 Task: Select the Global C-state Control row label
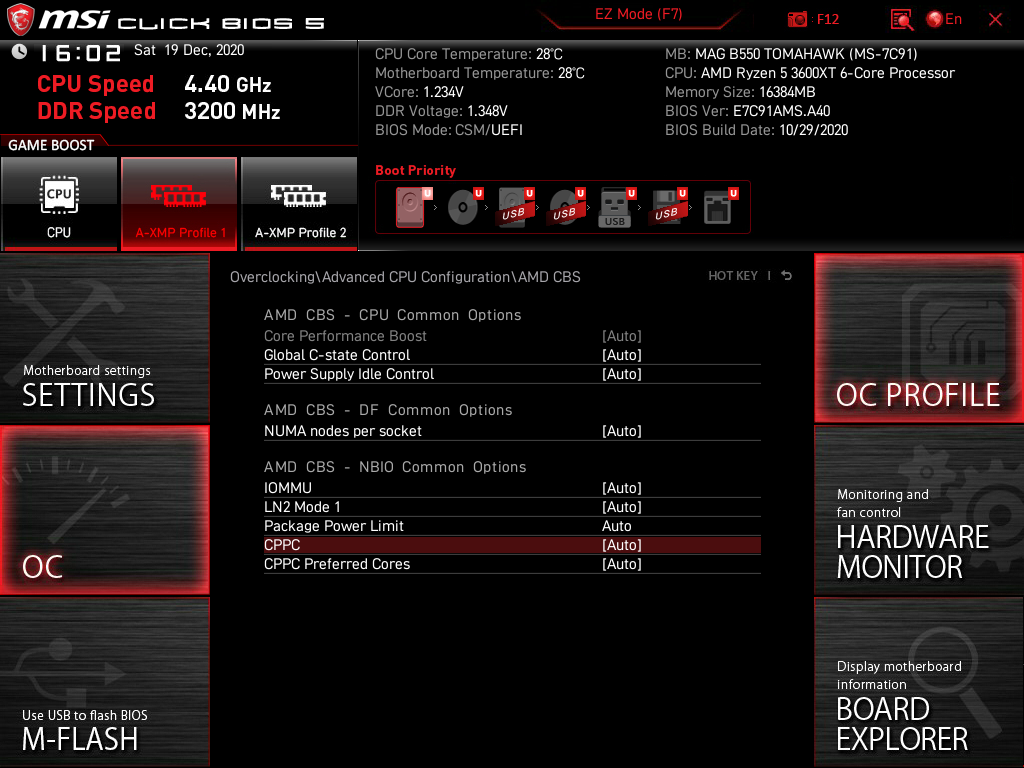(337, 355)
